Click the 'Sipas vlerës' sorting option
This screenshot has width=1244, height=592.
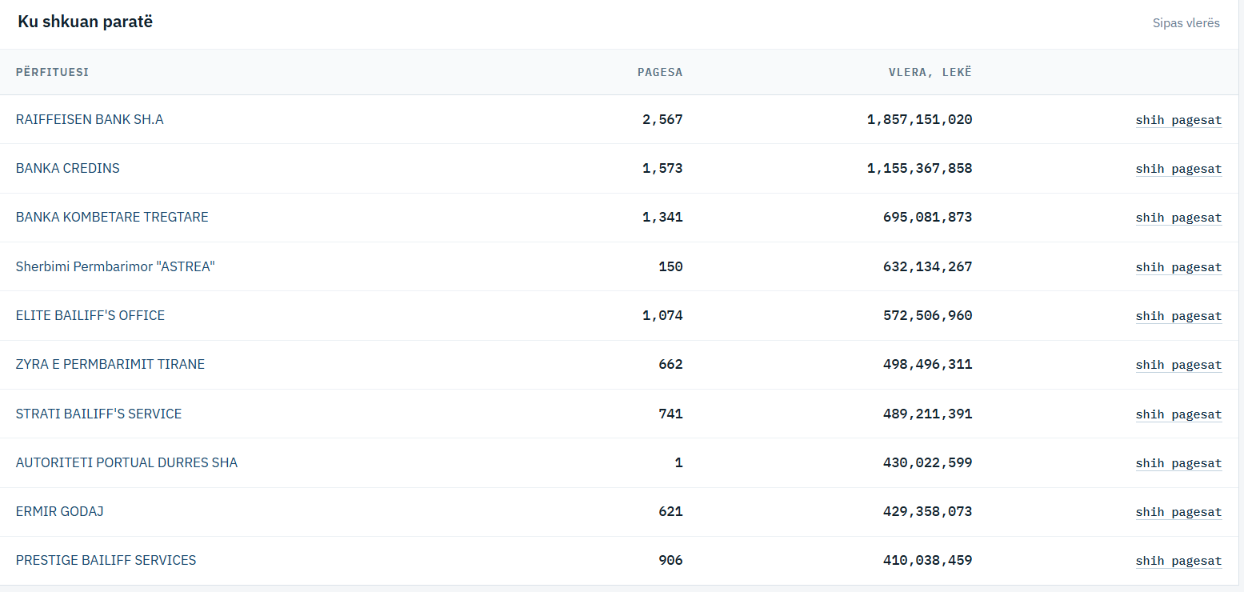1186,23
